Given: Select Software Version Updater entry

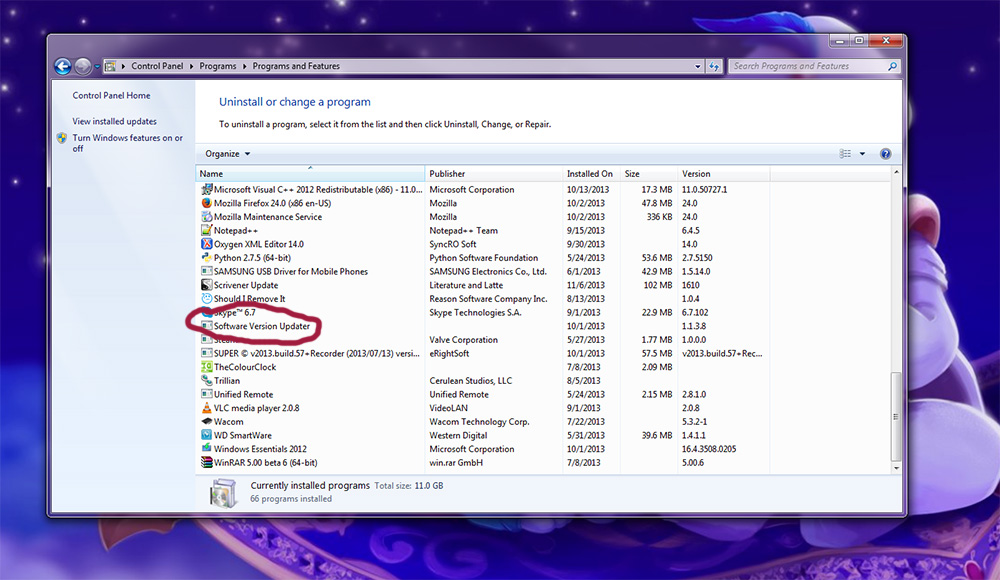Looking at the screenshot, I should coord(261,326).
